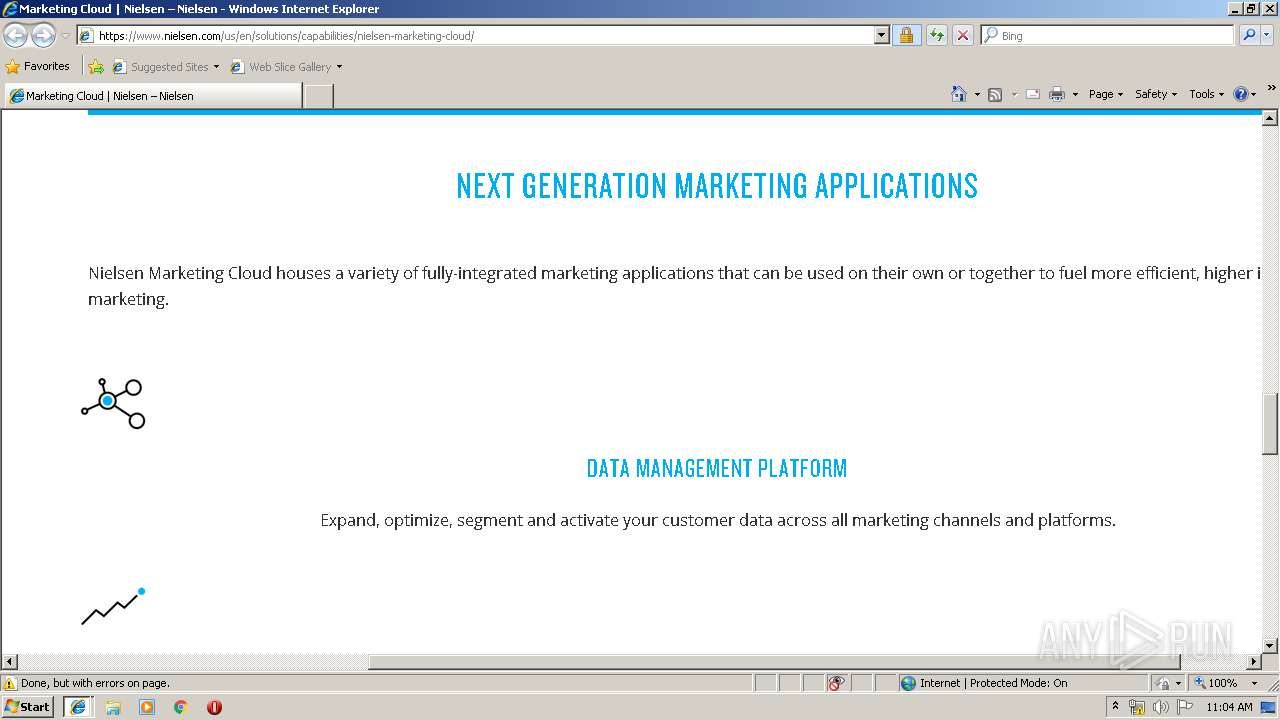Open the Safety menu
This screenshot has height=720, width=1280.
[1155, 94]
